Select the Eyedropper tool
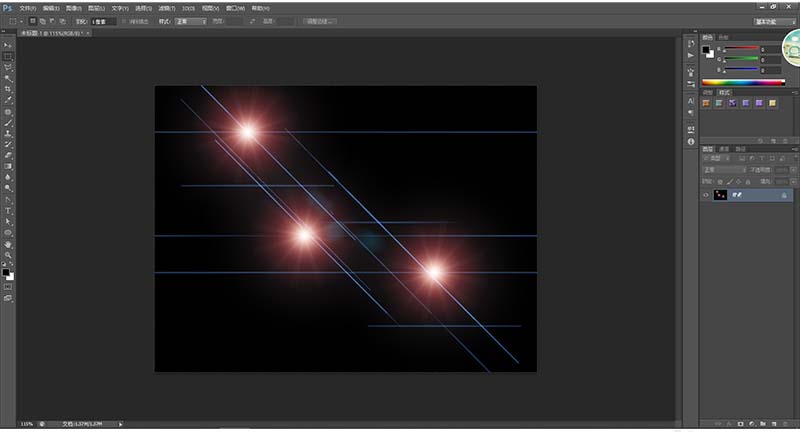 coord(8,100)
